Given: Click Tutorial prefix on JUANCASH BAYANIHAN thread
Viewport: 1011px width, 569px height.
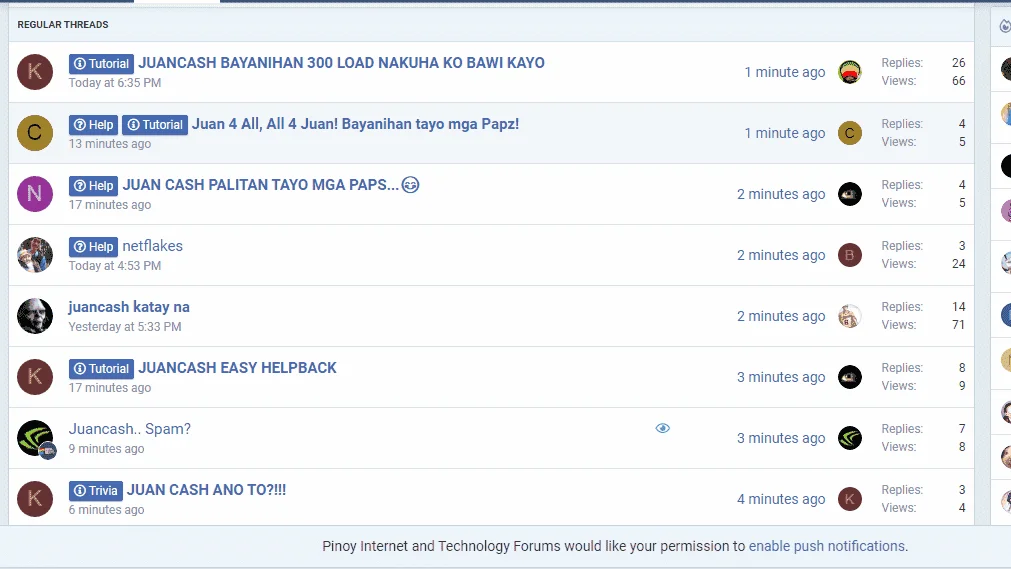Looking at the screenshot, I should (101, 63).
